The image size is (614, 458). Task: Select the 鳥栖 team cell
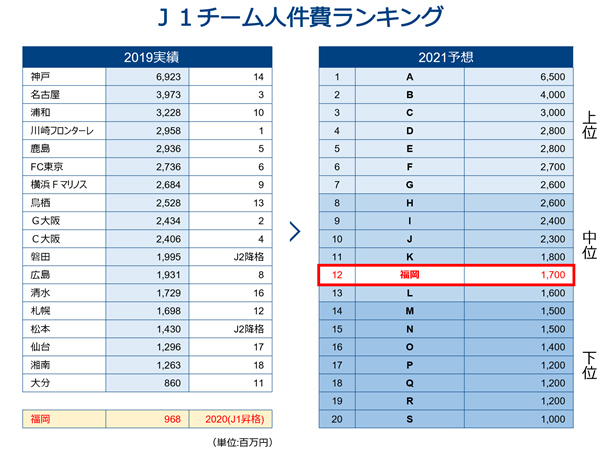tap(64, 203)
